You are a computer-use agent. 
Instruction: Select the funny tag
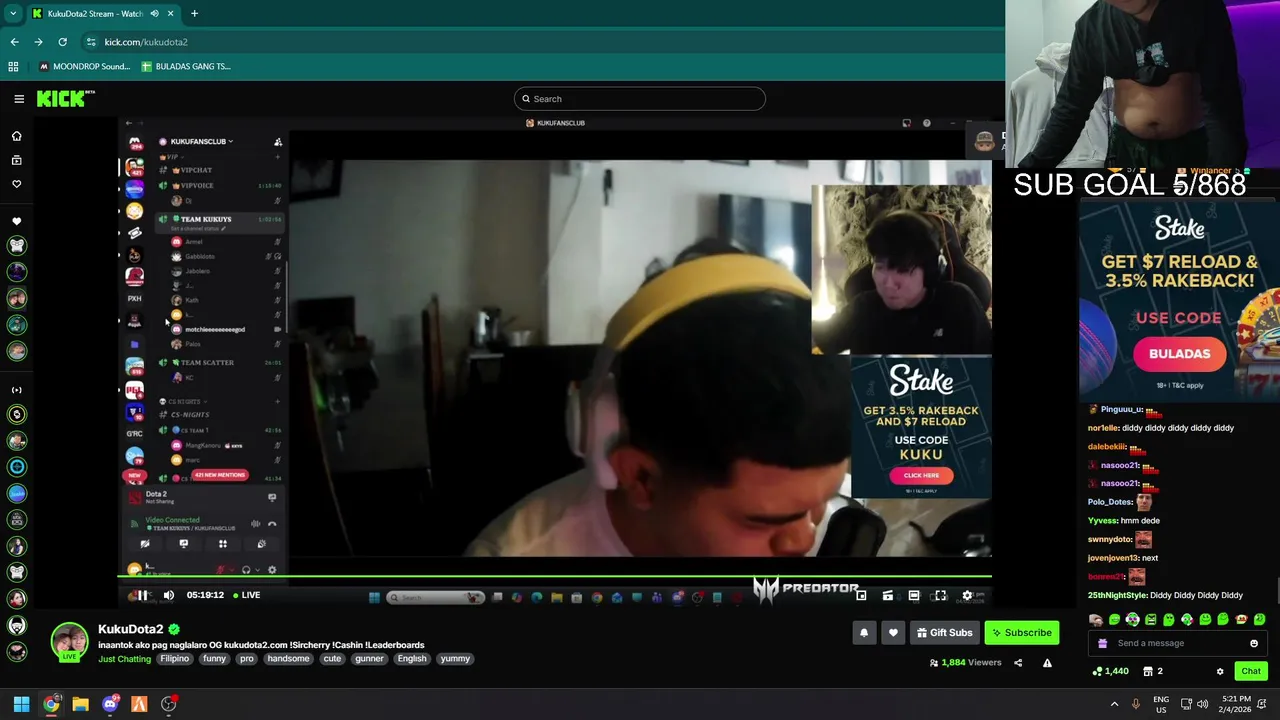click(x=214, y=659)
